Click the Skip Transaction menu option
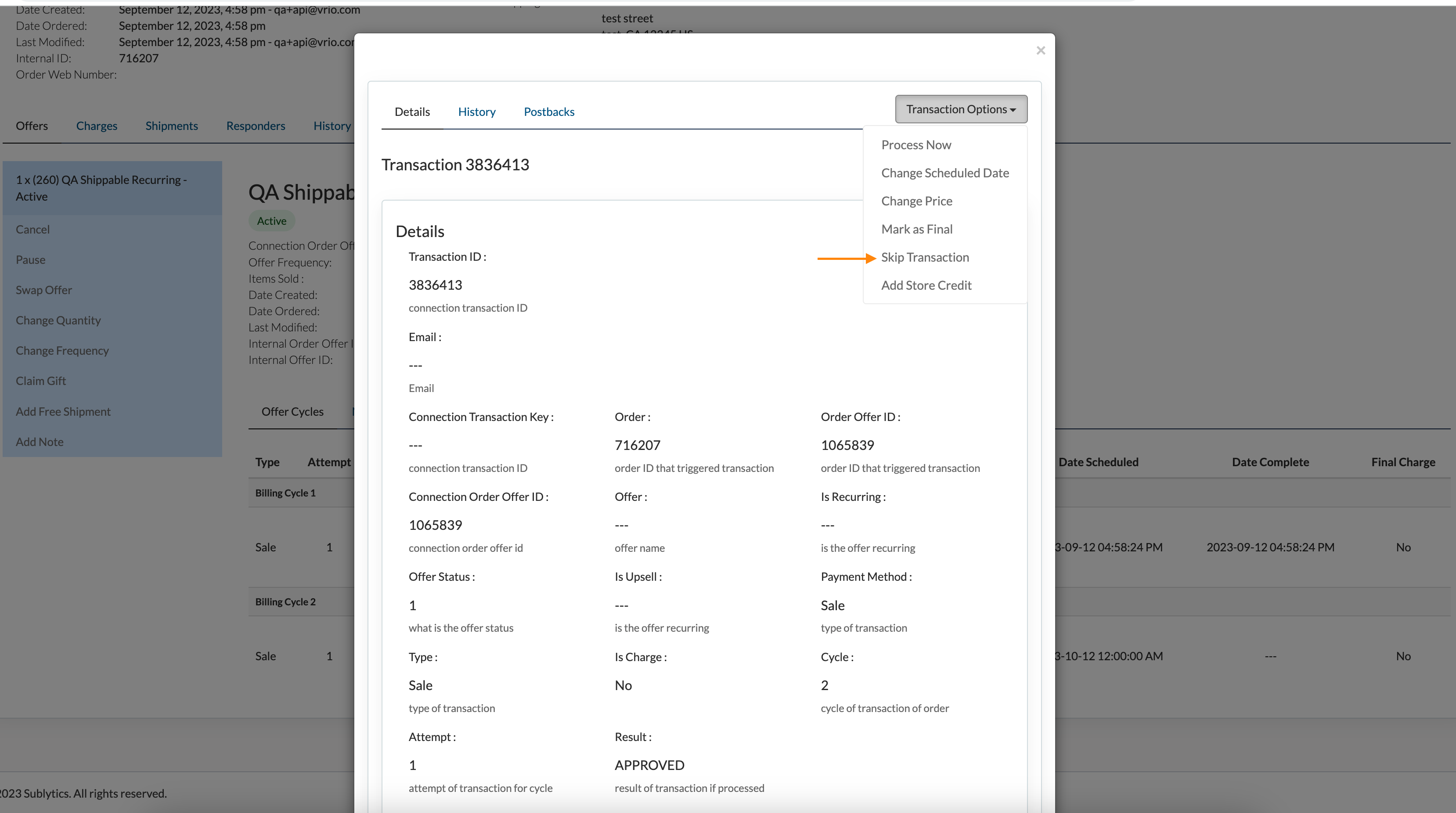 924,257
